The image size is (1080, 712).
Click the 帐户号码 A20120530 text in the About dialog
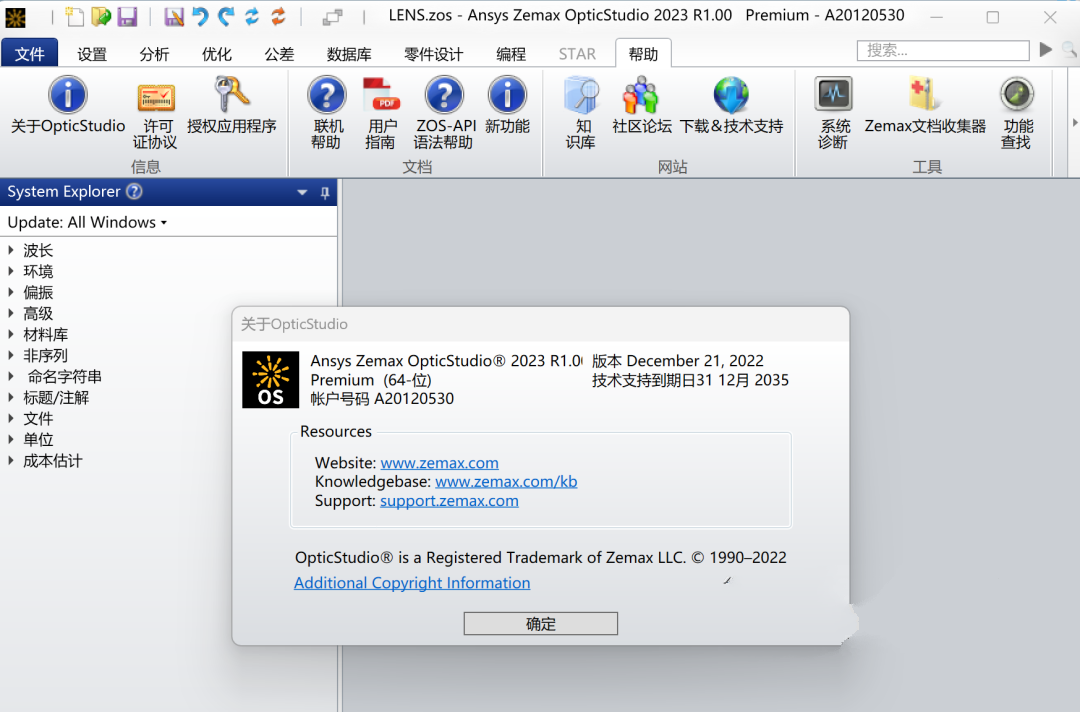coord(382,399)
